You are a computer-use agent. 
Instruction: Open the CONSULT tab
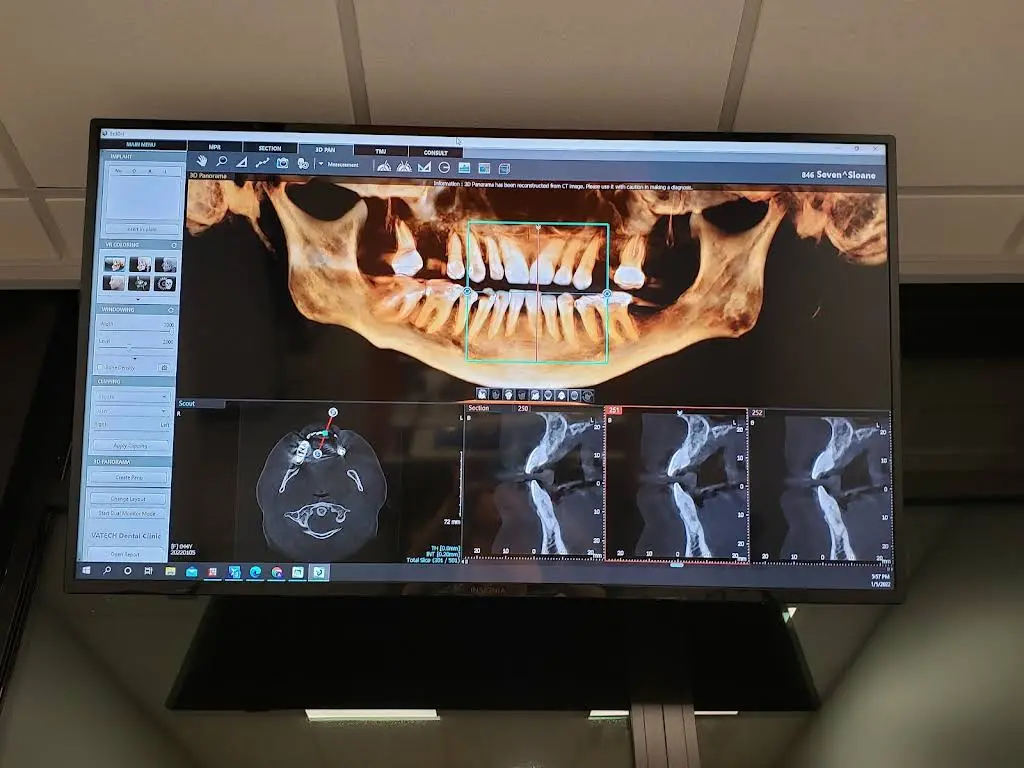[435, 153]
